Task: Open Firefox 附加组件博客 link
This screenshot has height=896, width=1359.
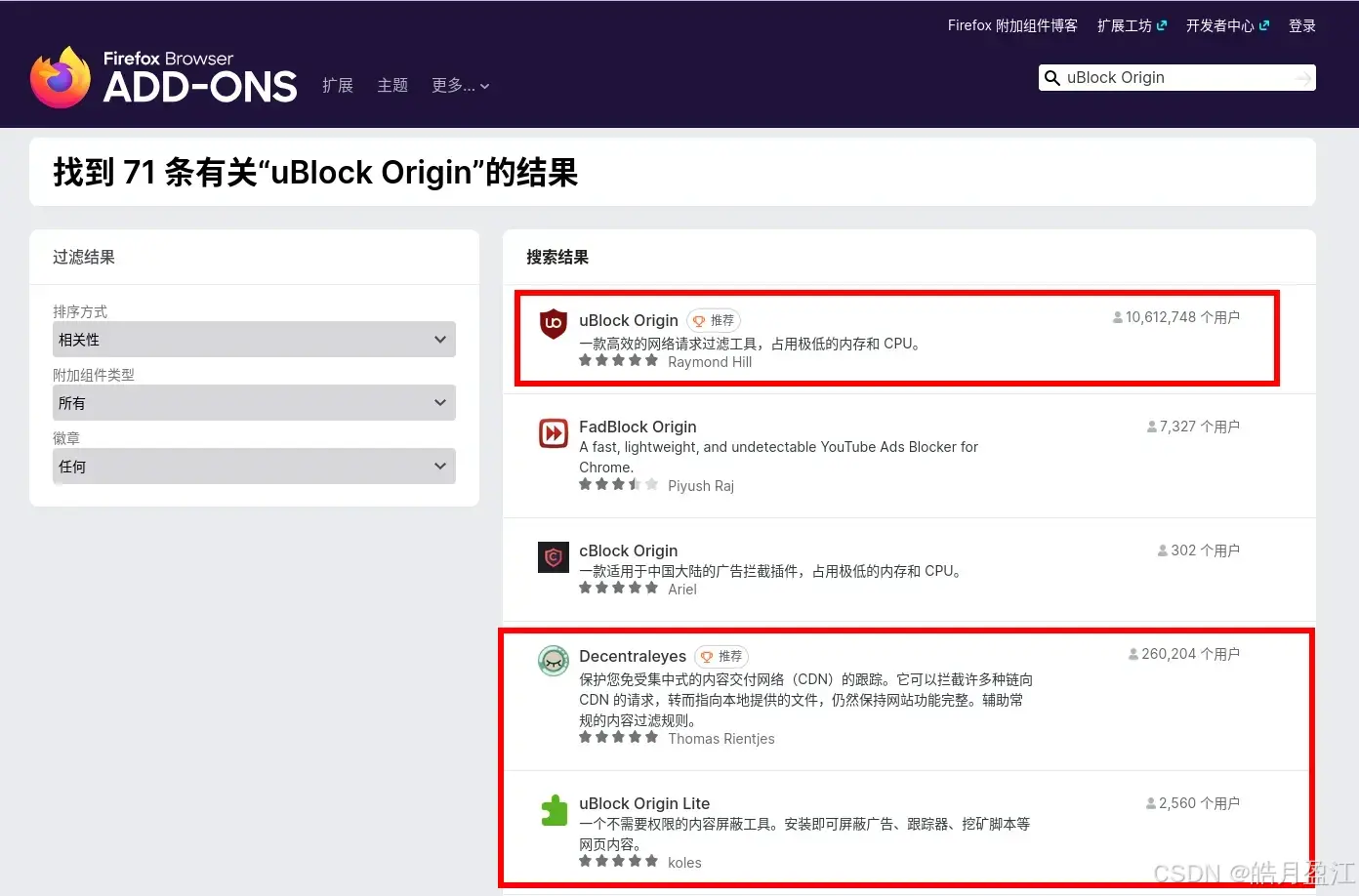Action: coord(1012,25)
